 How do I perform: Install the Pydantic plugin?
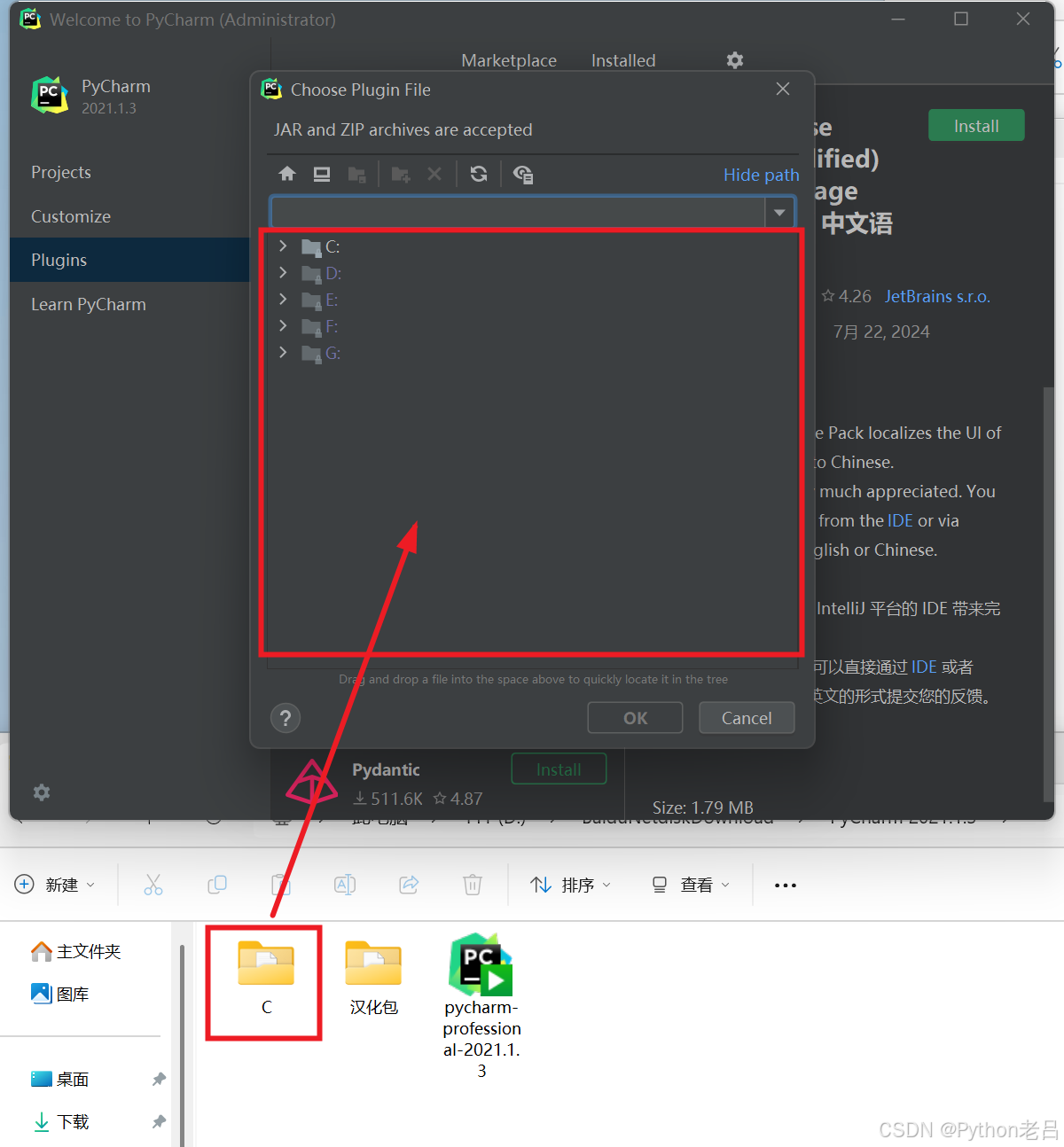point(559,769)
